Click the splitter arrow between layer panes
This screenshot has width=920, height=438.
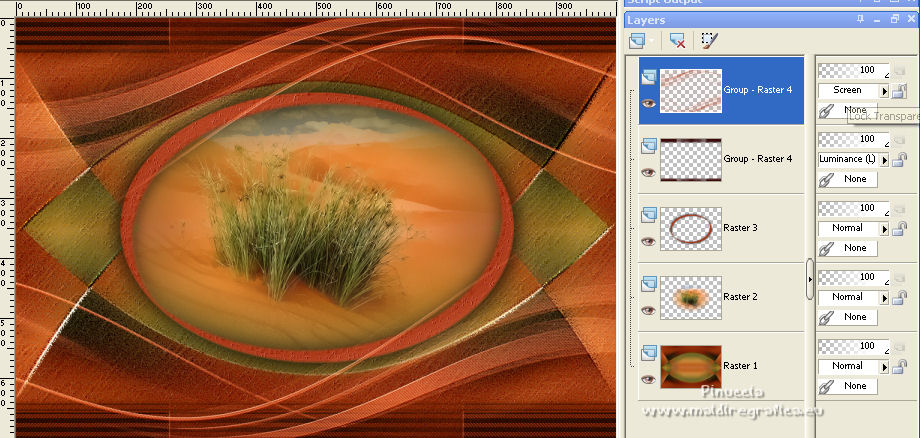810,279
